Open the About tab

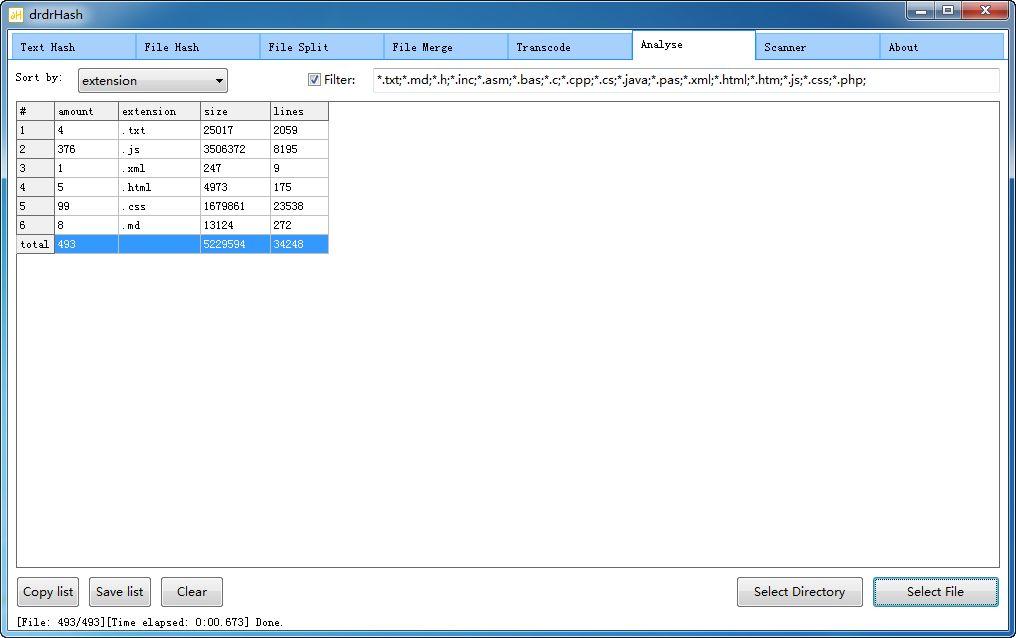941,47
